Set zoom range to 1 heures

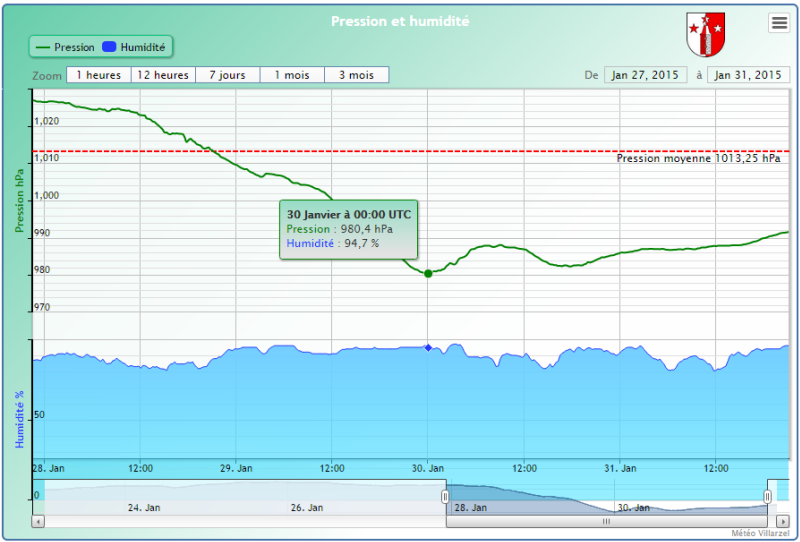98,75
